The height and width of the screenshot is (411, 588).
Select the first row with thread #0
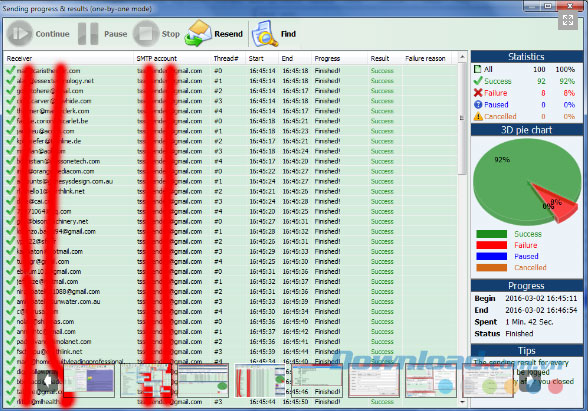click(230, 70)
